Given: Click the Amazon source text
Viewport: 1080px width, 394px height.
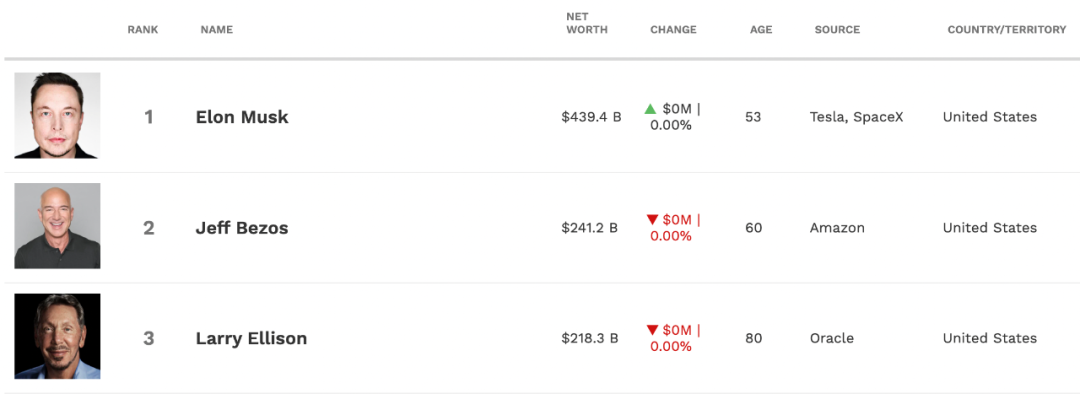Looking at the screenshot, I should pos(837,227).
